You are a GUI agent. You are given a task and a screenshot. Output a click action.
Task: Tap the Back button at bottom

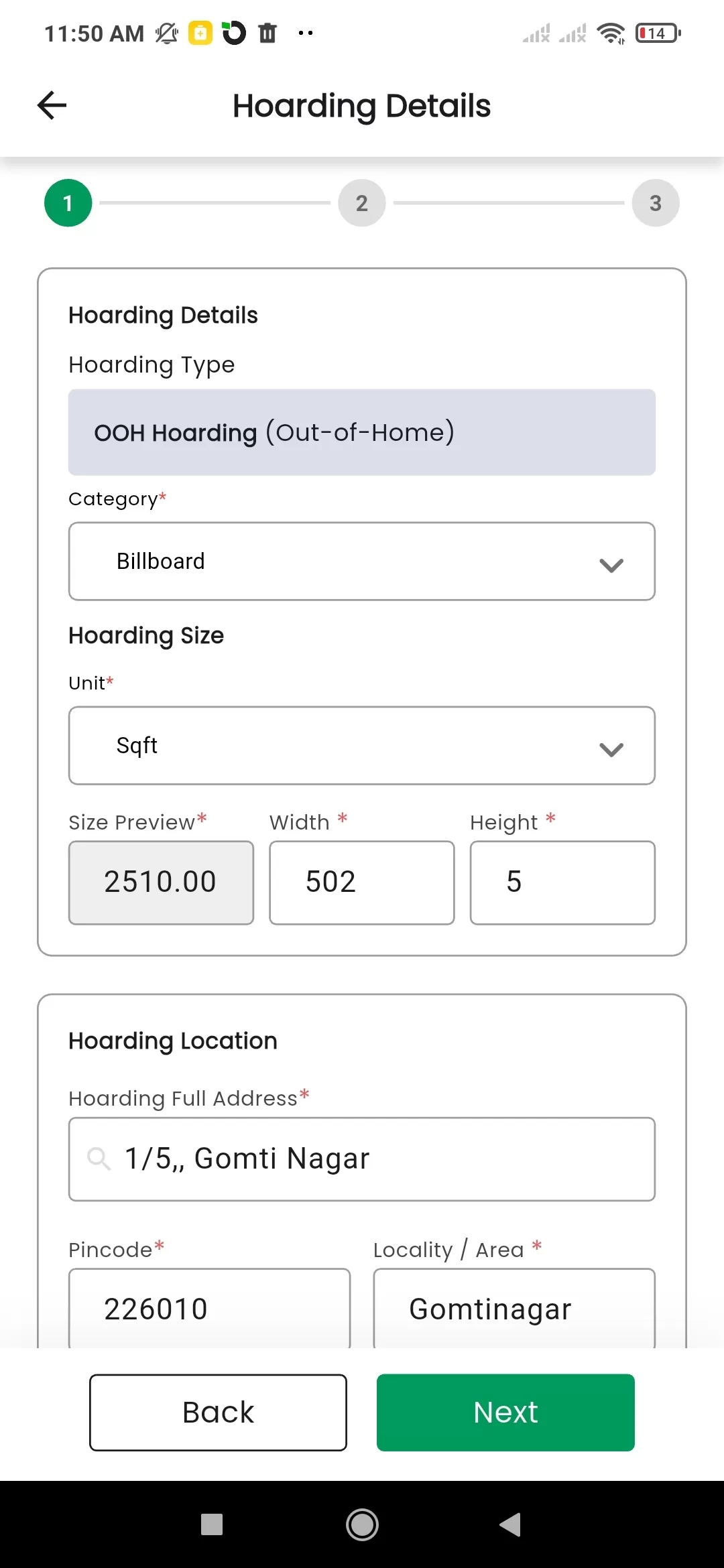218,1413
